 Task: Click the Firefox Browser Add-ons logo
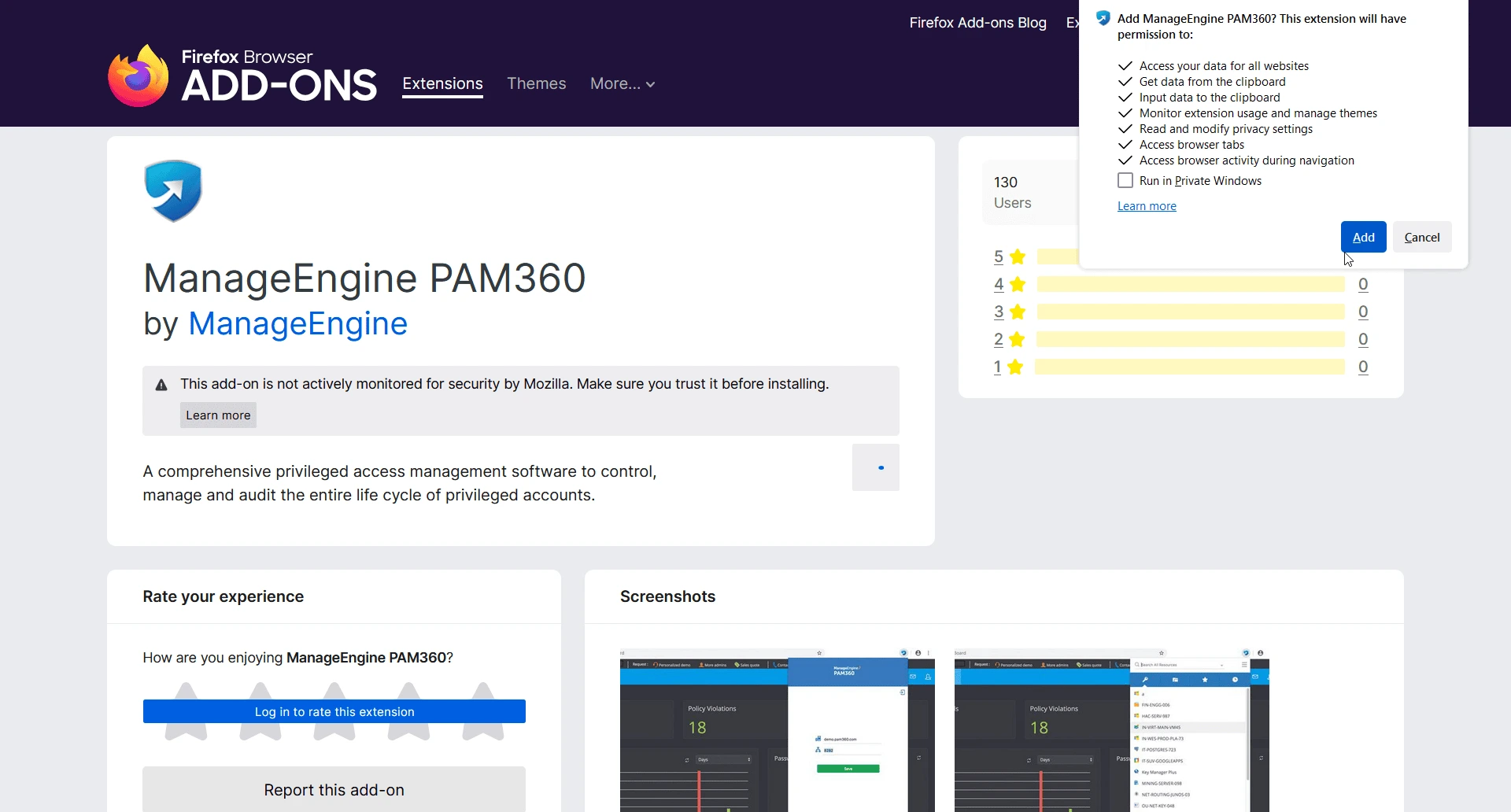242,76
